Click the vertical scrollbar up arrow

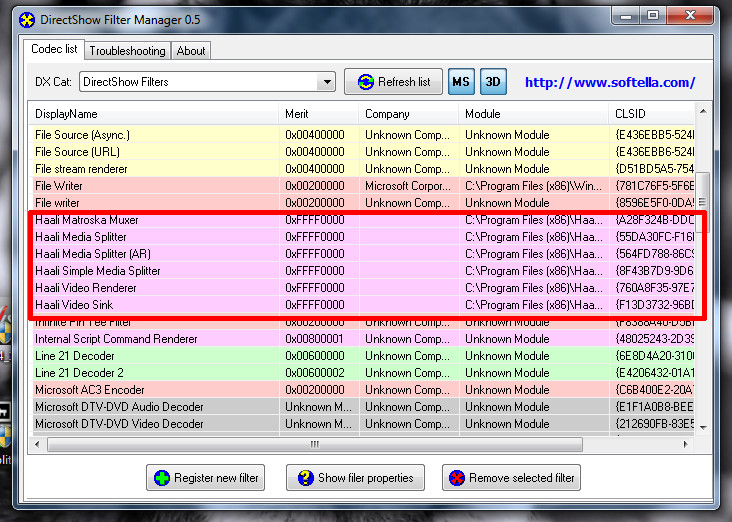coord(703,112)
